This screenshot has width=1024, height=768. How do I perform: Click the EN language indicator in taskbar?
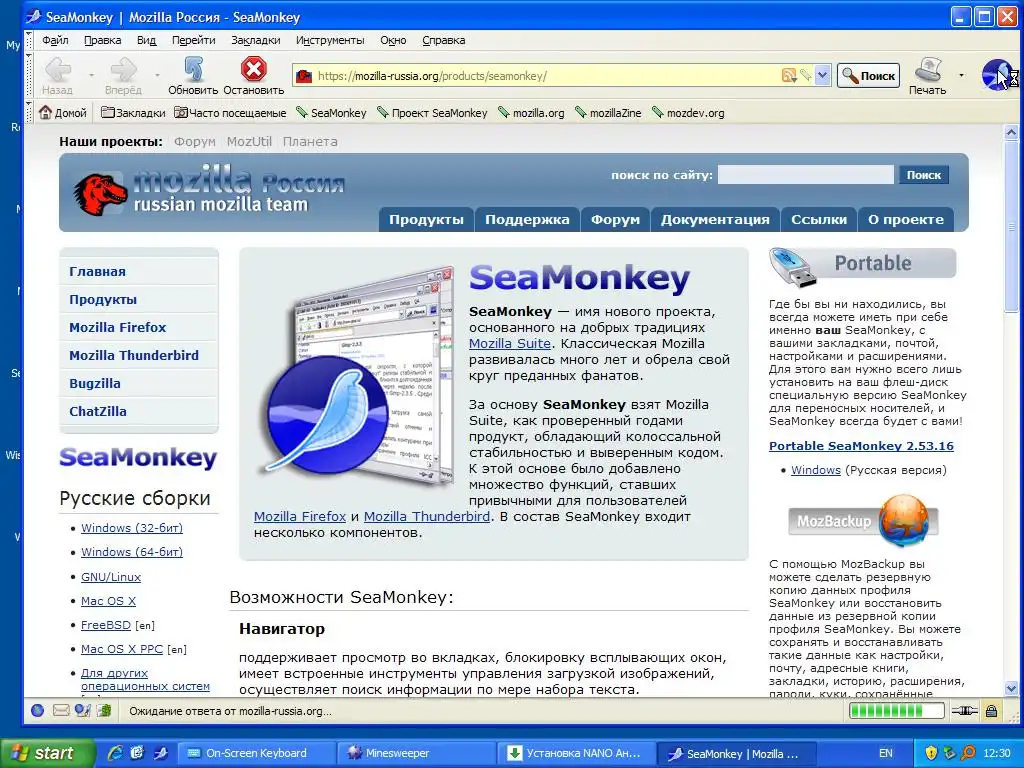click(x=886, y=753)
